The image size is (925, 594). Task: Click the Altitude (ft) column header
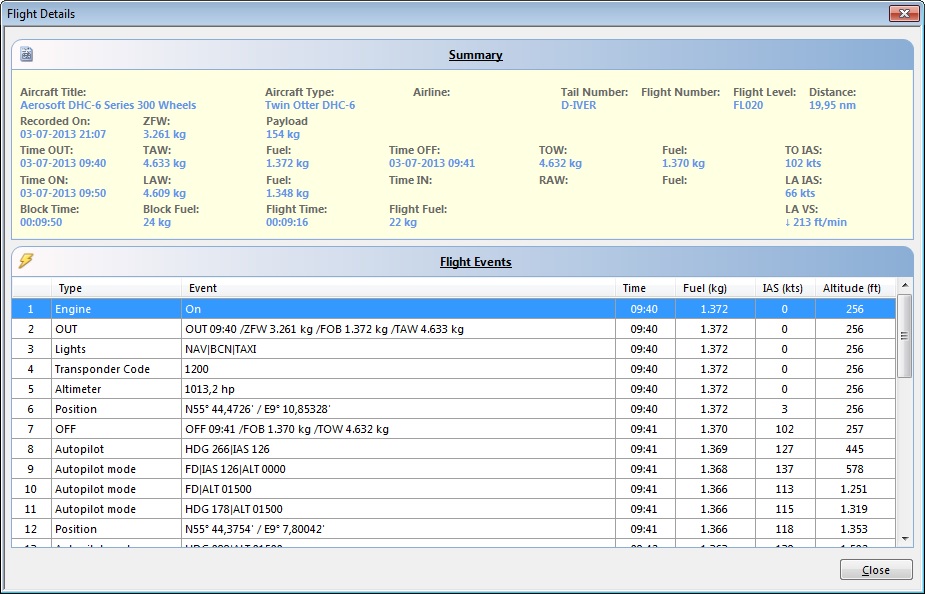click(x=855, y=288)
